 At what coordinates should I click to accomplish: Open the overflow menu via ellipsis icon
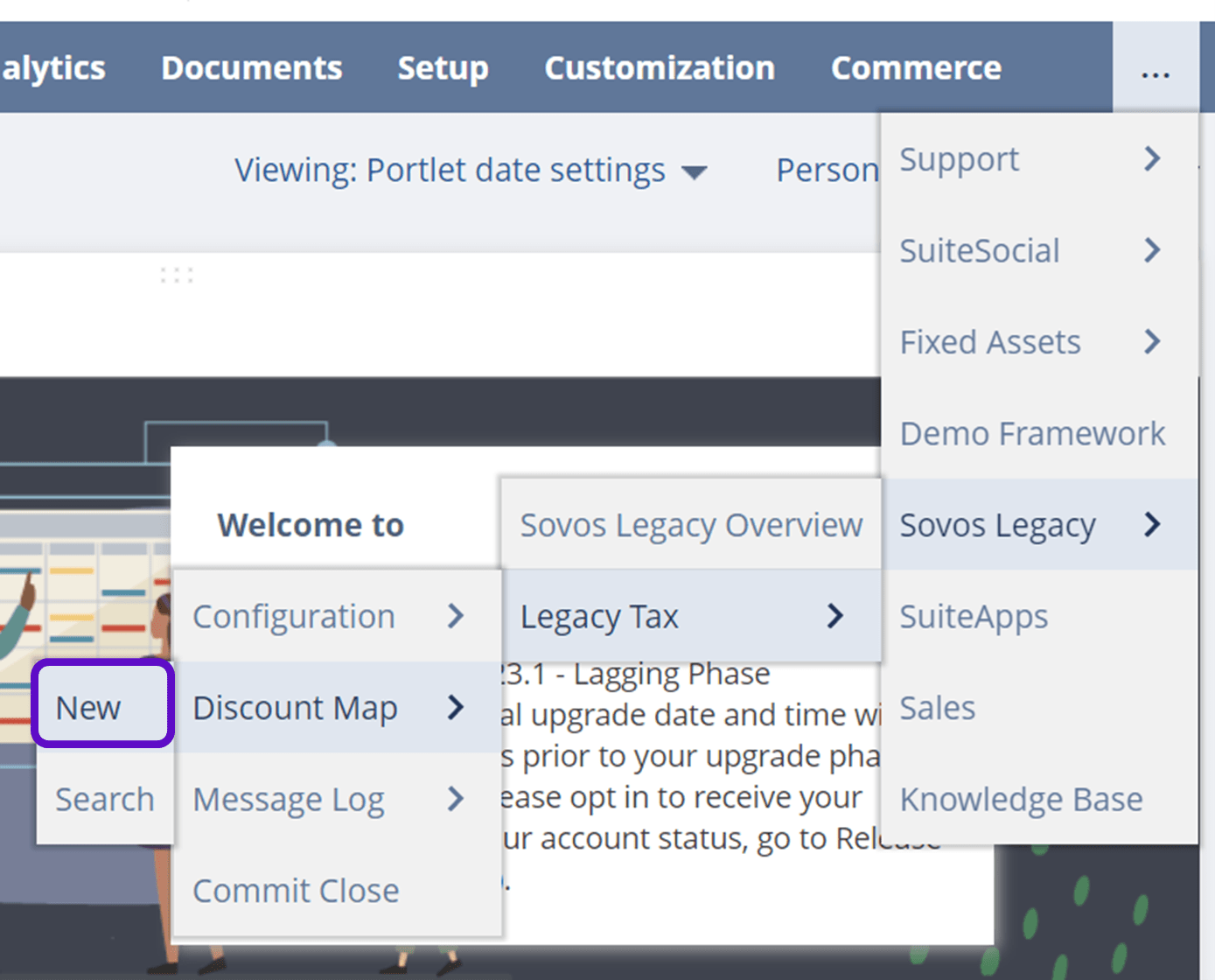(1156, 72)
